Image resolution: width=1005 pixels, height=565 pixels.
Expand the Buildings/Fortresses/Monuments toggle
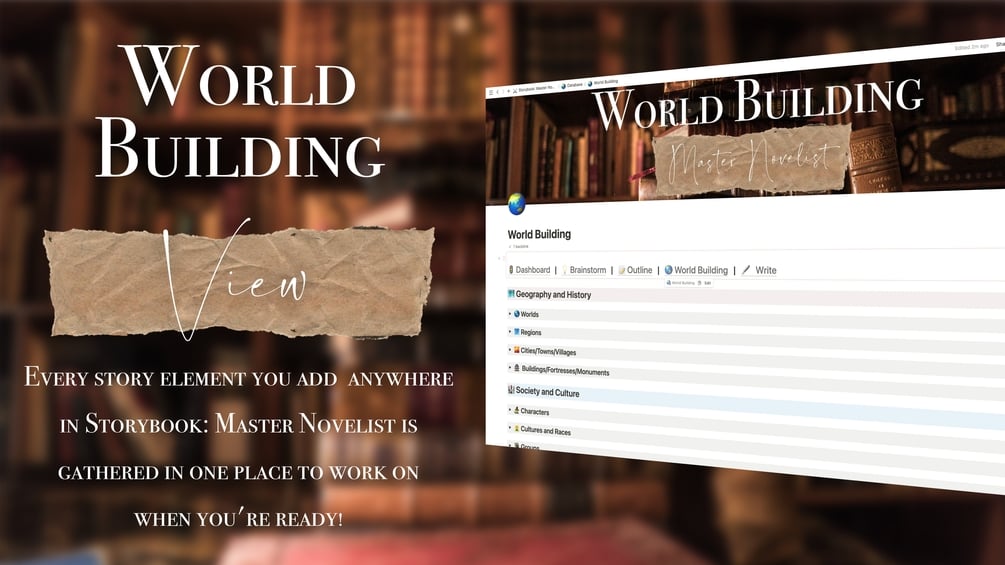[x=510, y=368]
